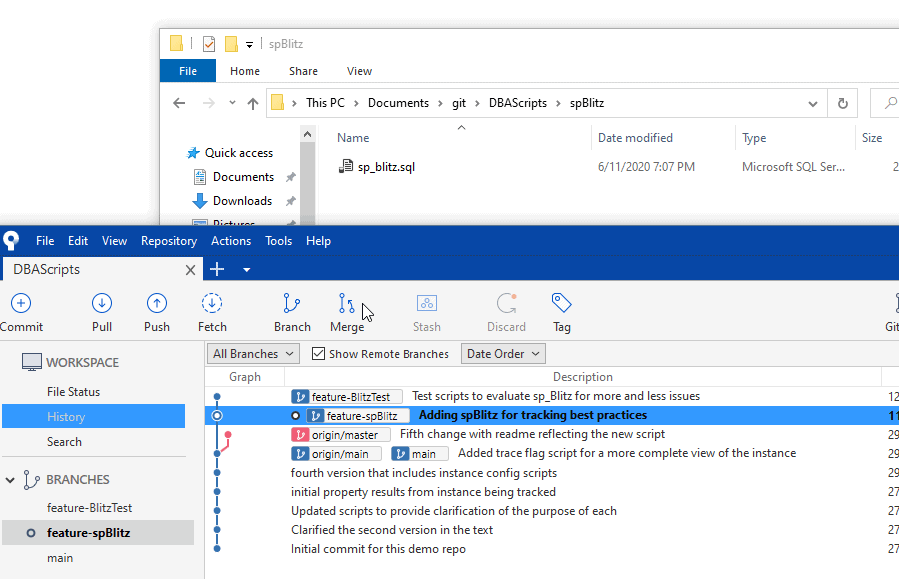Open File tab in Explorer window

(187, 71)
